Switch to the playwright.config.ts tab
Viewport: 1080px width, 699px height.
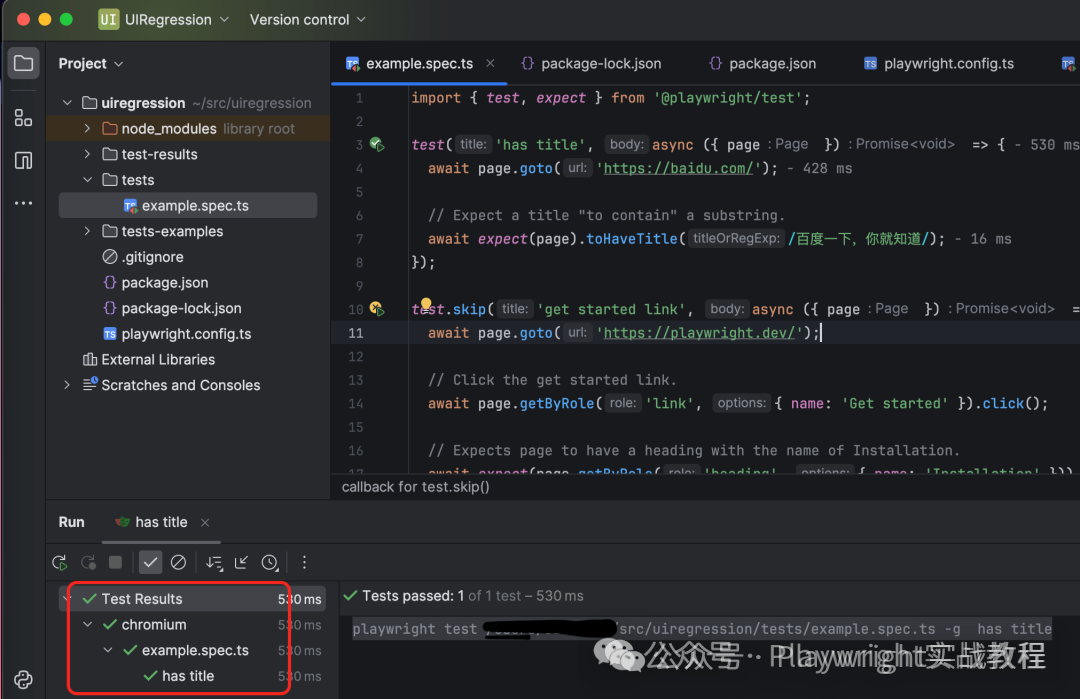(948, 64)
